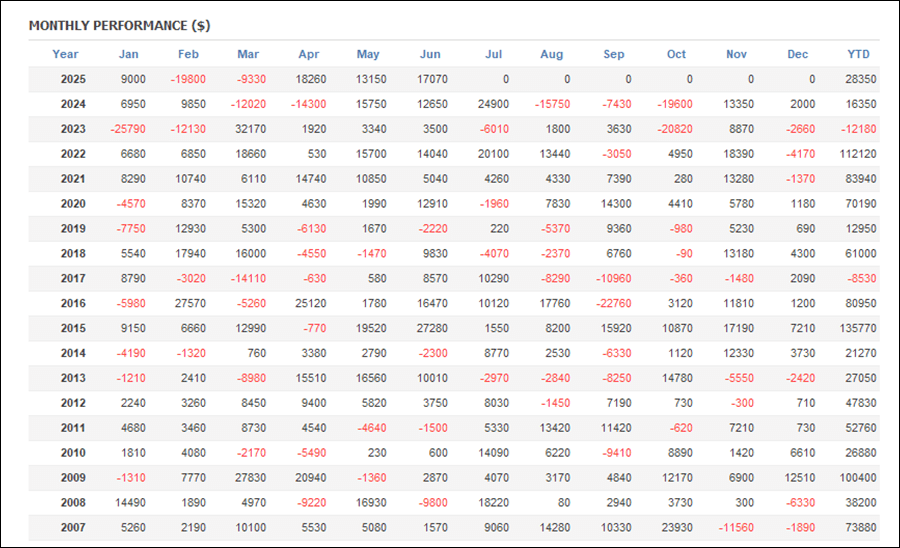Click the Jul column header

coord(494,54)
